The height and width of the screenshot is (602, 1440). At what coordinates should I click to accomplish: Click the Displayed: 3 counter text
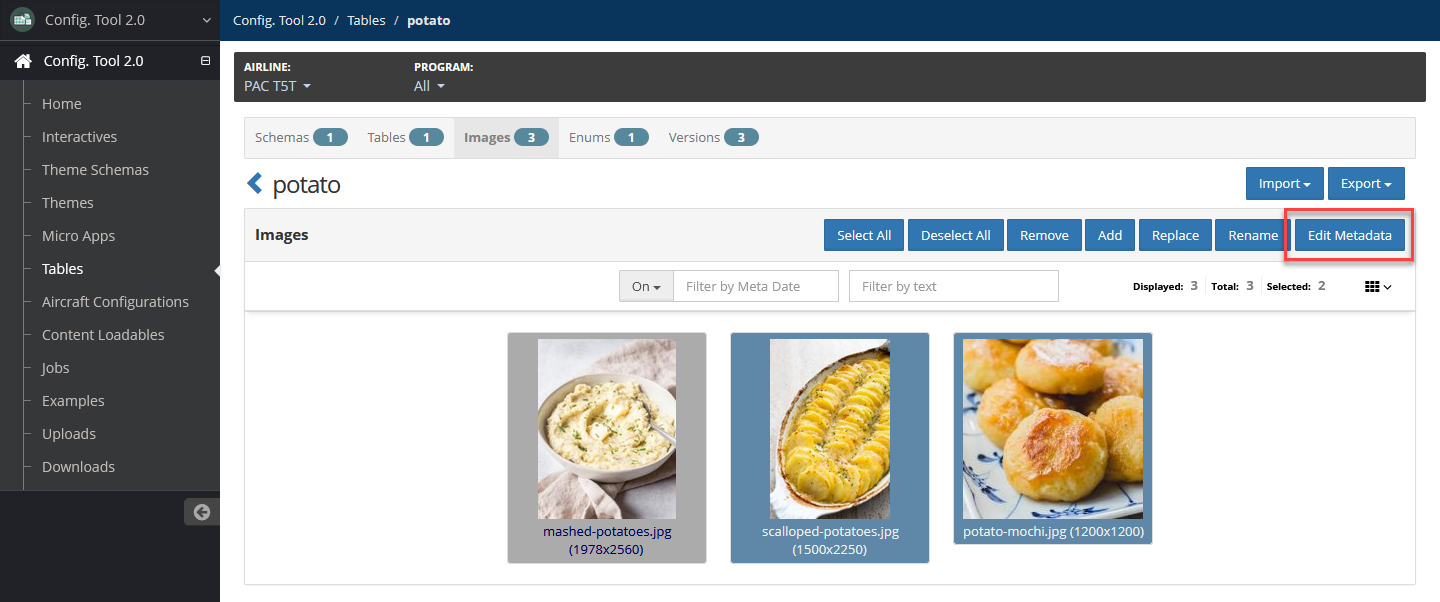pyautogui.click(x=1165, y=286)
